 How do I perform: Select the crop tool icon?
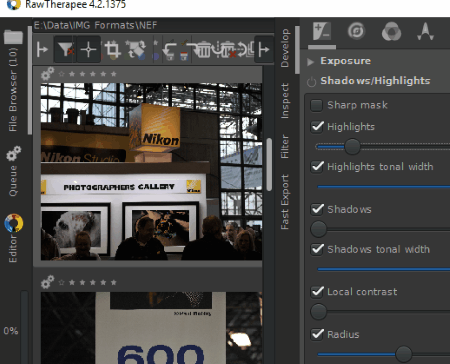point(113,50)
